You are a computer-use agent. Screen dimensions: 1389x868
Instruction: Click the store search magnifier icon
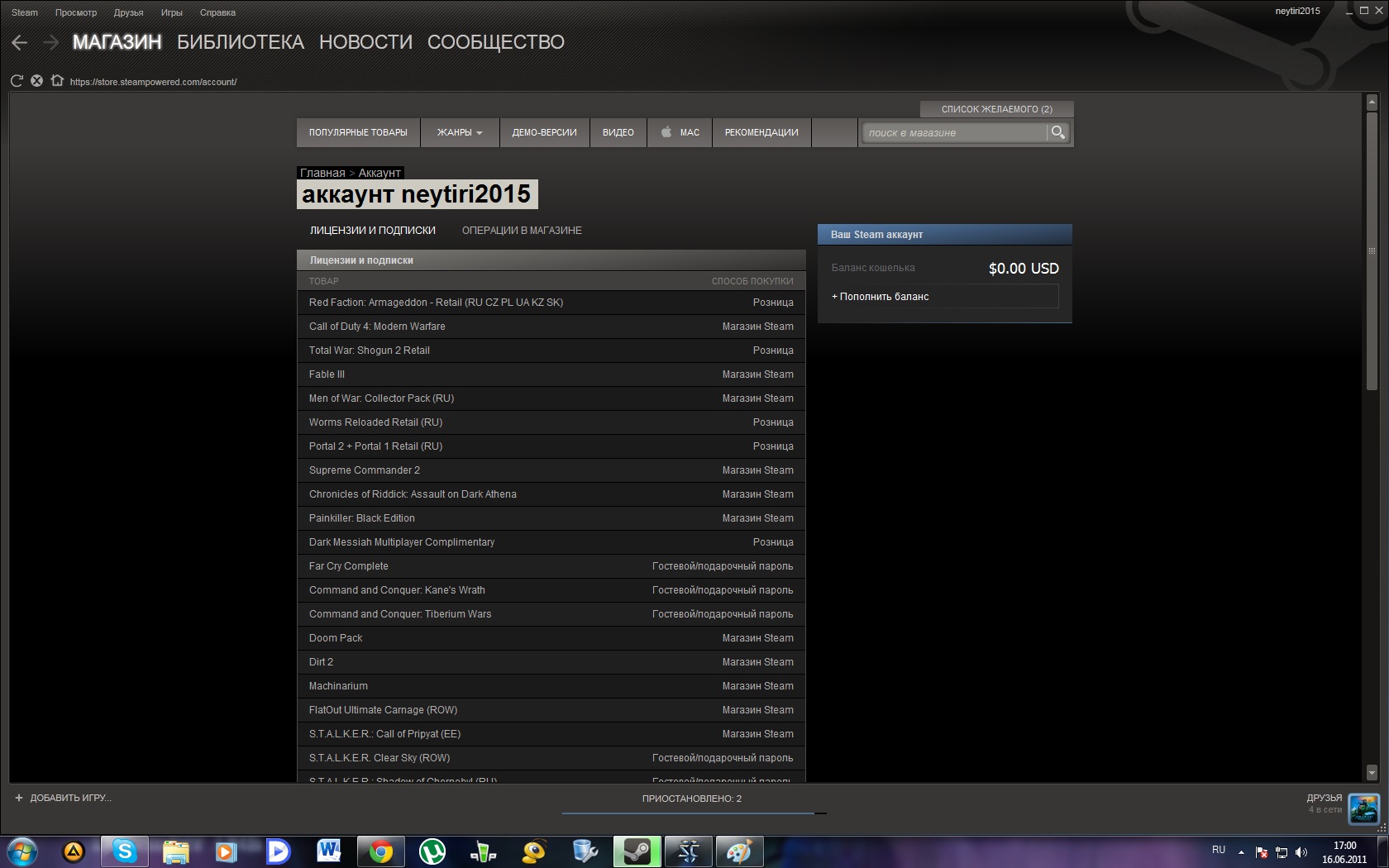1058,132
